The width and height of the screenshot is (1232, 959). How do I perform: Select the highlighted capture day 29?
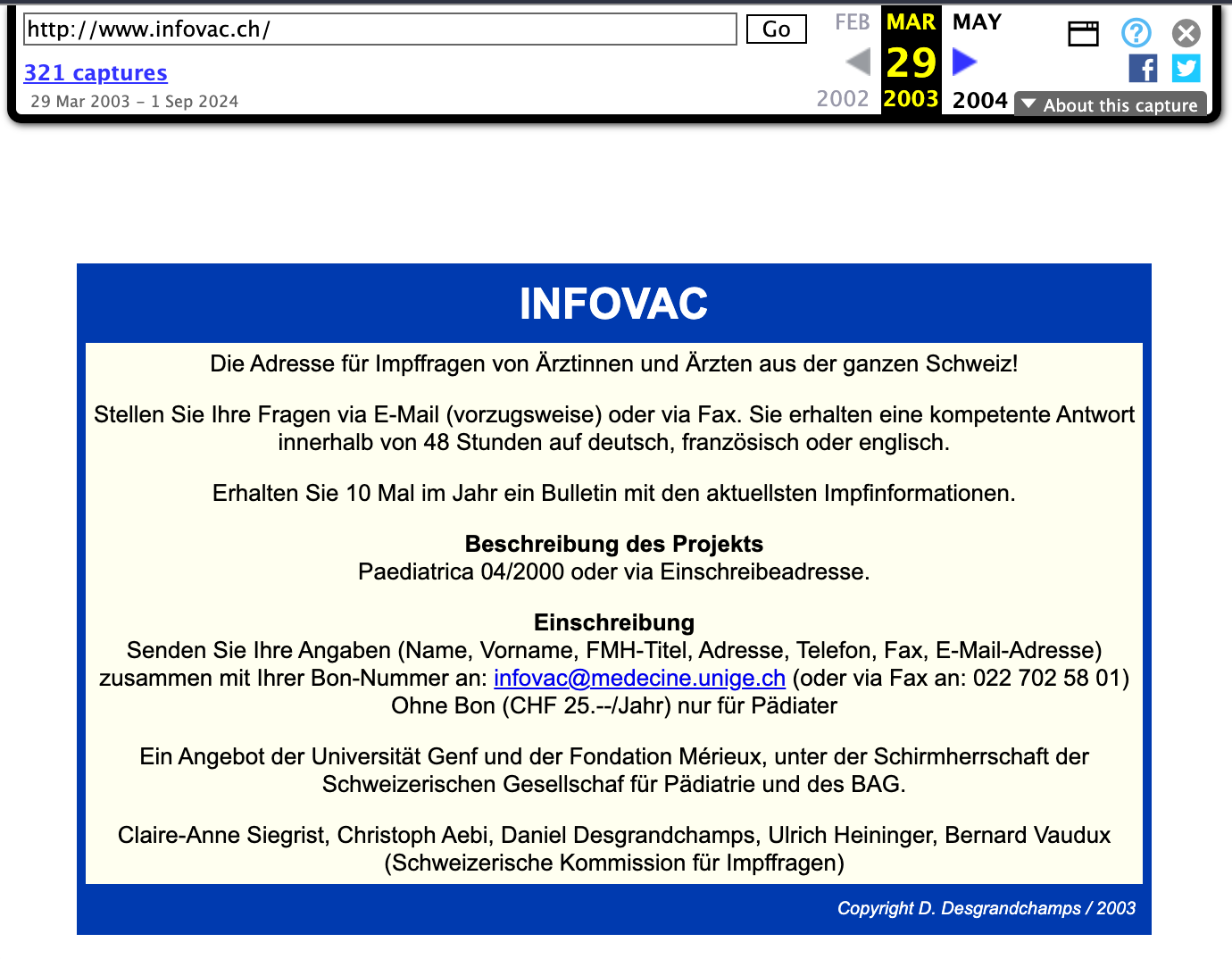pos(910,62)
